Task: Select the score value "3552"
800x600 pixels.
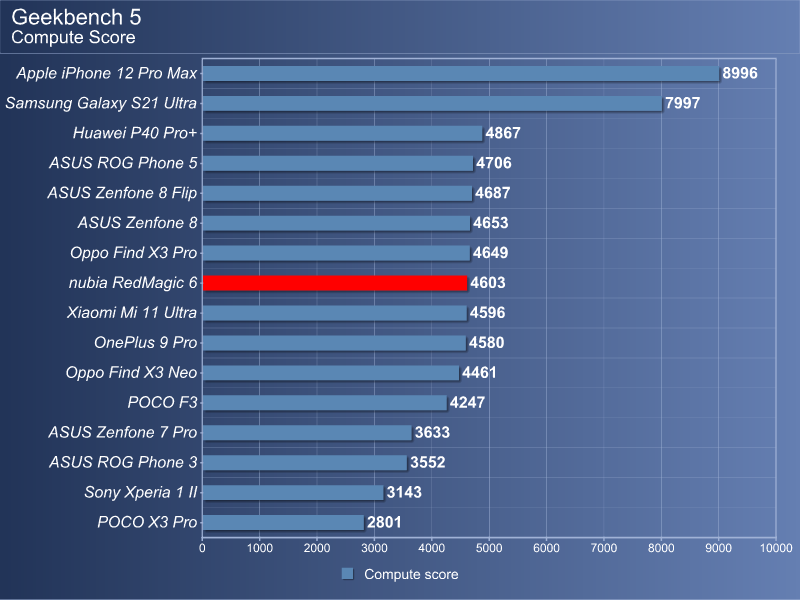Action: (428, 463)
